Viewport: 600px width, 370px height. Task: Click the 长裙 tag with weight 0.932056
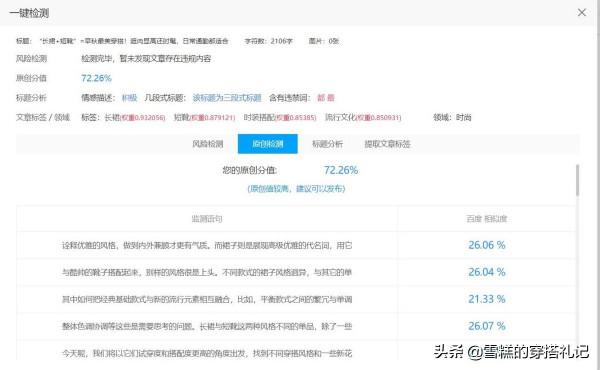click(x=135, y=117)
